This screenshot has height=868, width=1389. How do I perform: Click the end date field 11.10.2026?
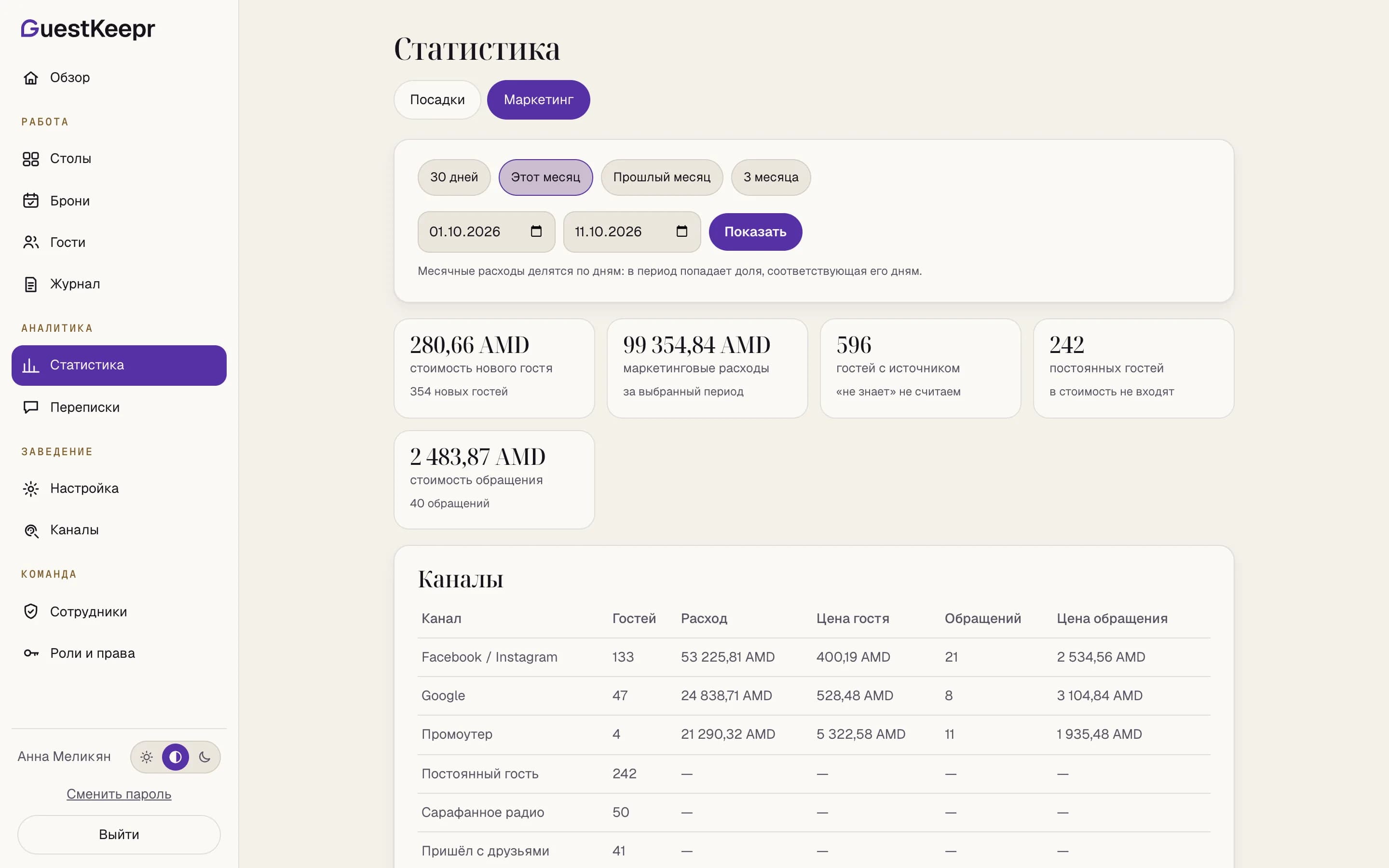point(632,232)
